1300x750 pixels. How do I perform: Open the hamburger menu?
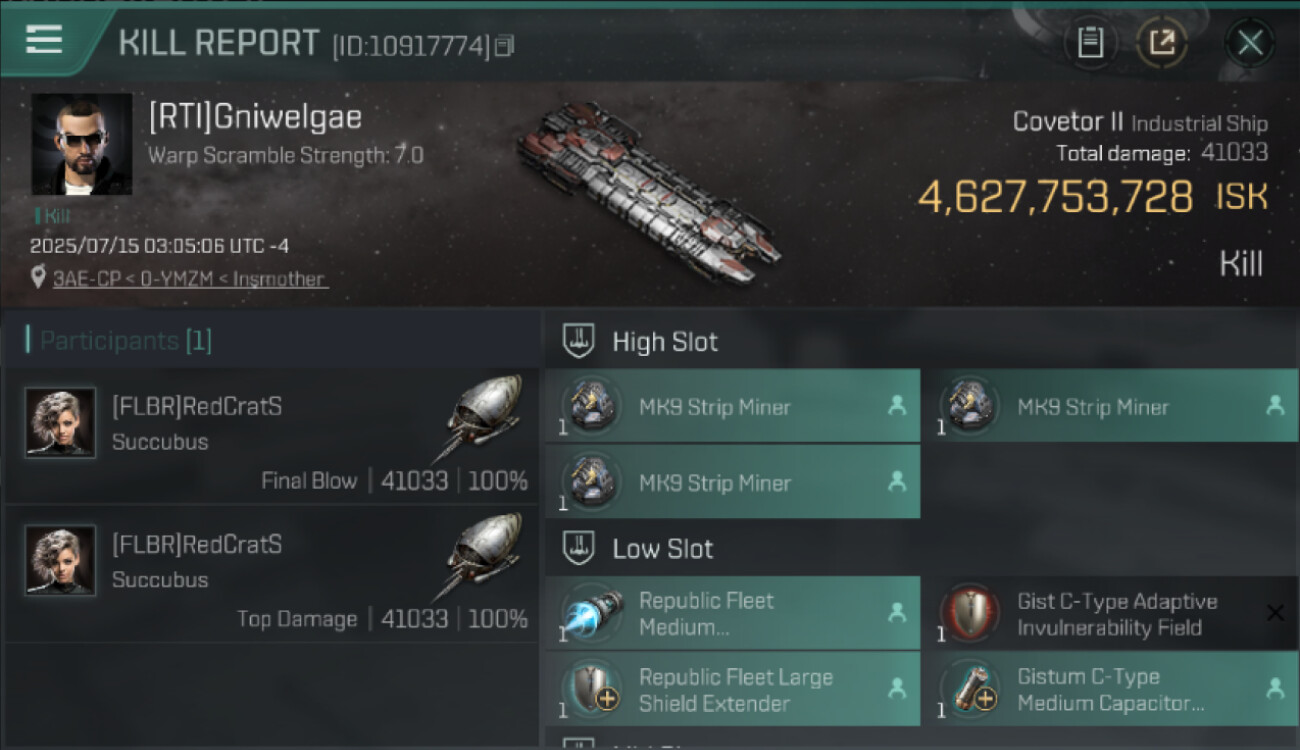pos(44,40)
